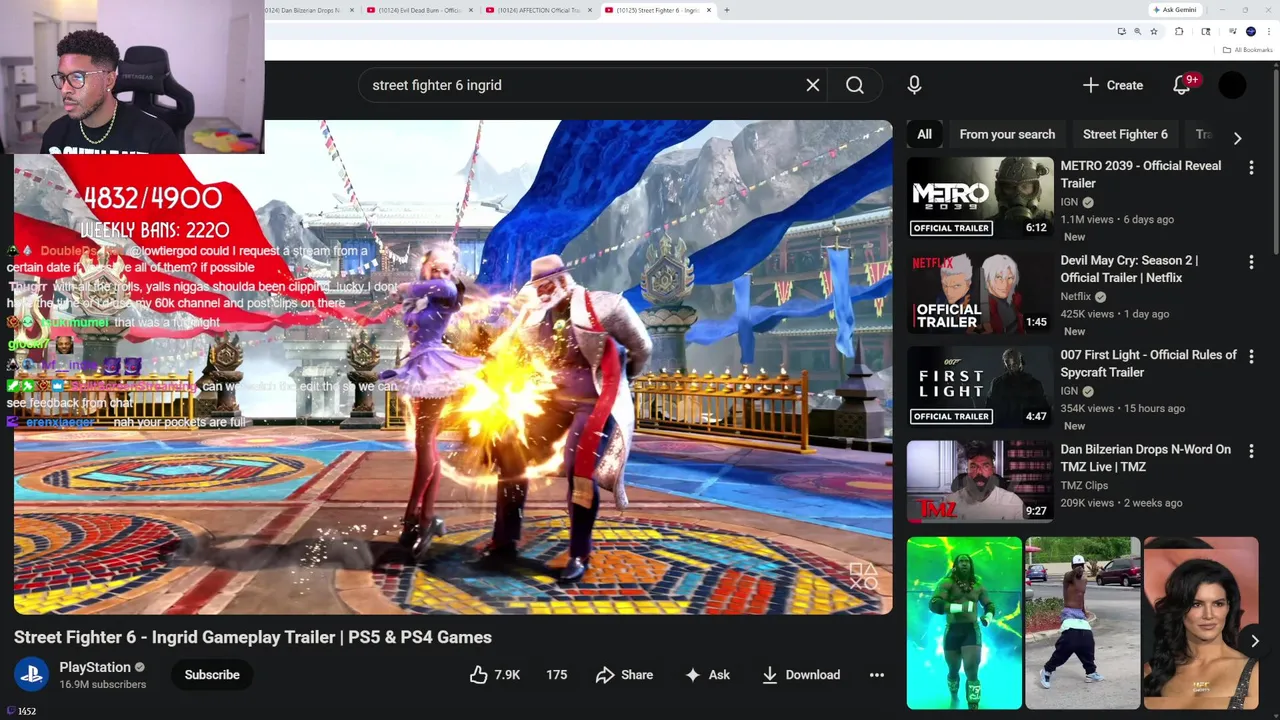This screenshot has height=720, width=1280.
Task: Bookmark this page with the star icon
Action: coord(1154,31)
